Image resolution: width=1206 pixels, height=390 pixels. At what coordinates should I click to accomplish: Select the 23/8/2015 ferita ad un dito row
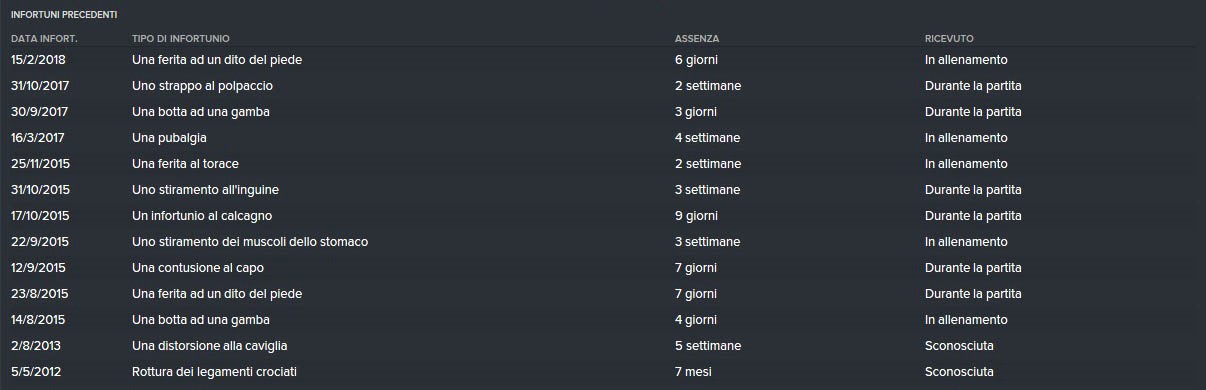pos(603,294)
